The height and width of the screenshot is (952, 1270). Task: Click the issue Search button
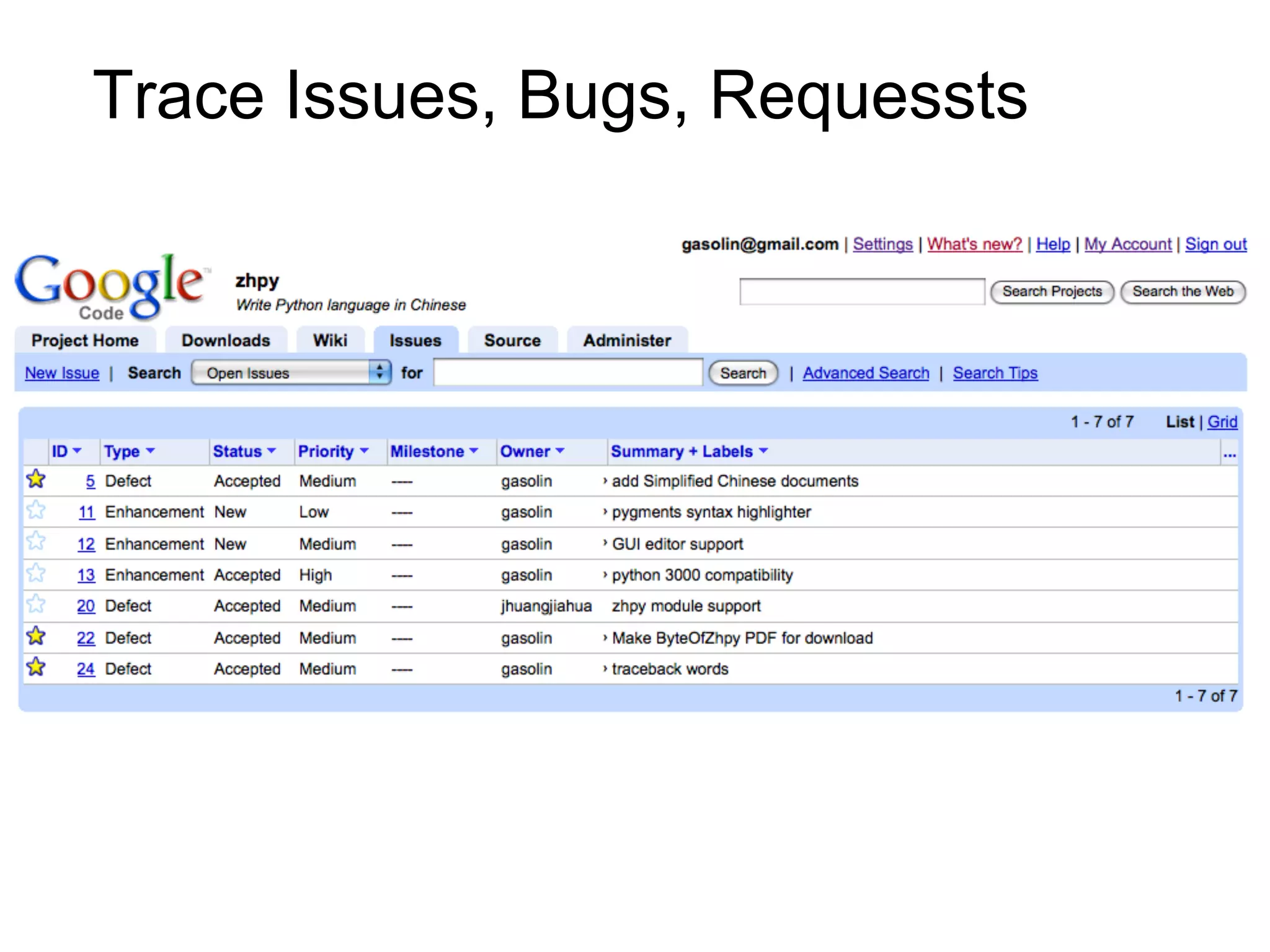[743, 373]
